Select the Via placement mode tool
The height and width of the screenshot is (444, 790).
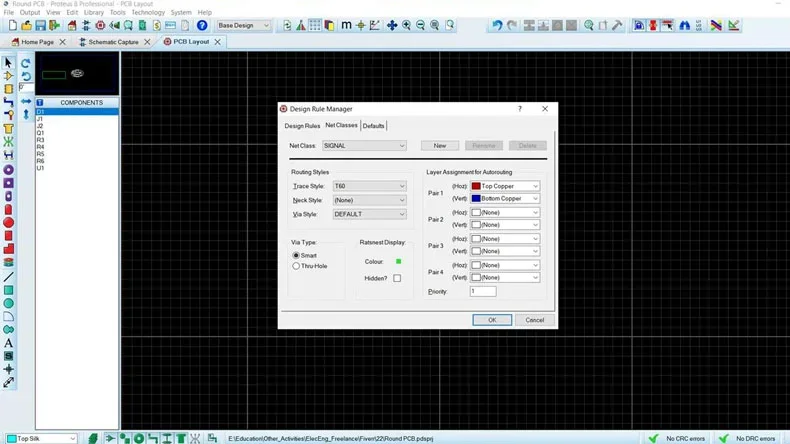click(x=8, y=115)
